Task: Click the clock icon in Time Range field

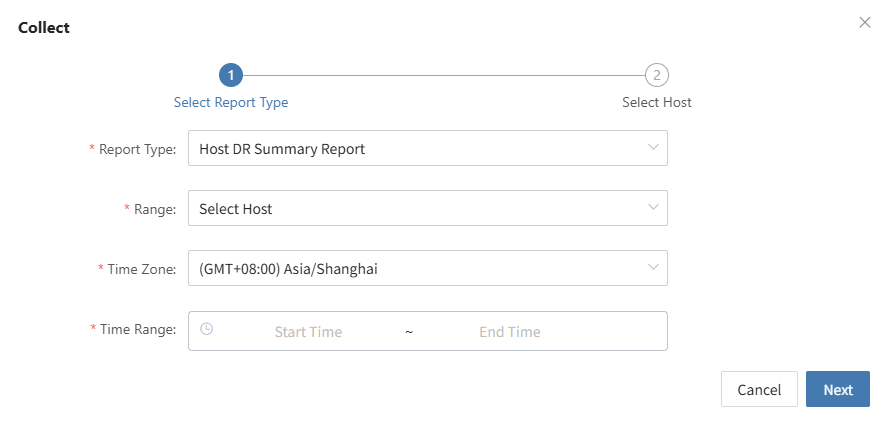Action: coord(207,329)
